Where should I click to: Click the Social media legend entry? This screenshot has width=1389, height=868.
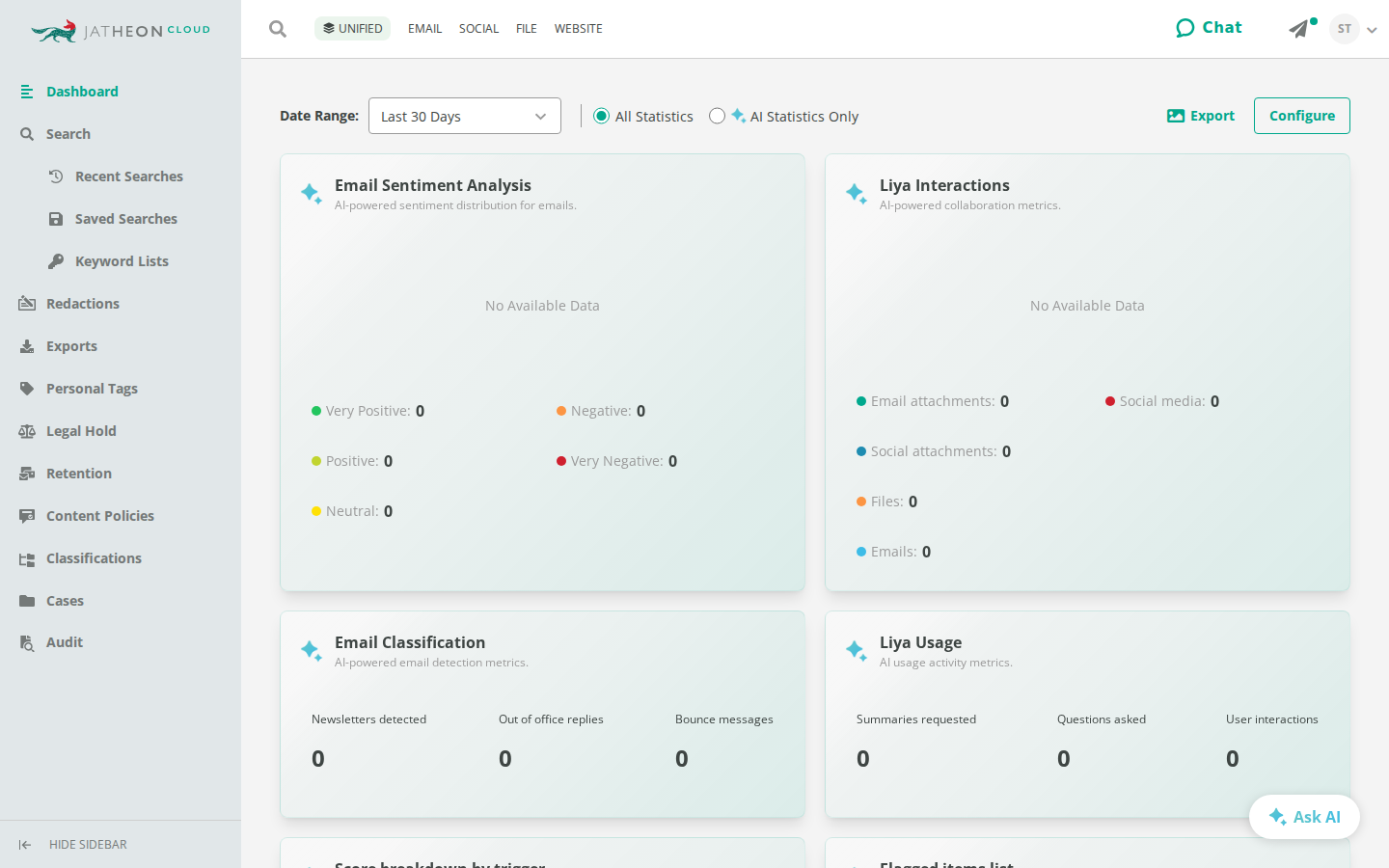[1162, 401]
